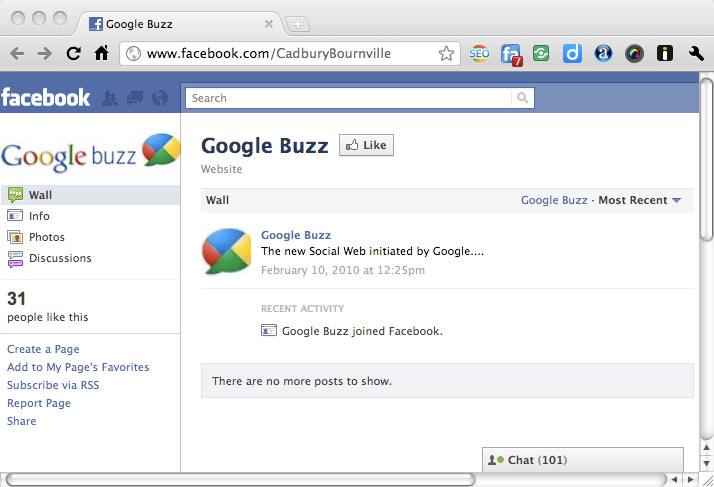Click the Google Buzz page title heading
714x487 pixels.
(x=265, y=146)
